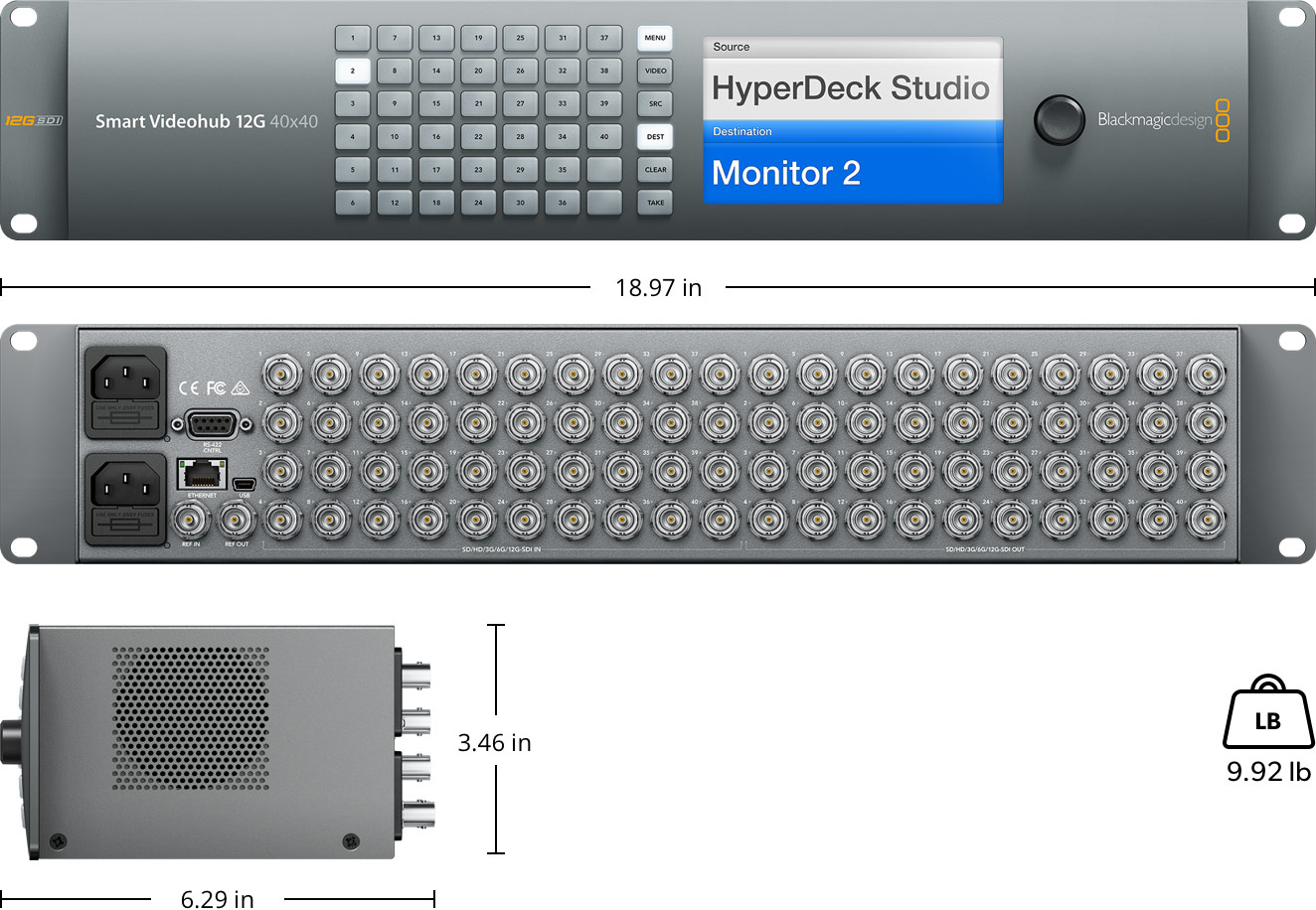Click the USB port on the rear panel

coord(245,484)
